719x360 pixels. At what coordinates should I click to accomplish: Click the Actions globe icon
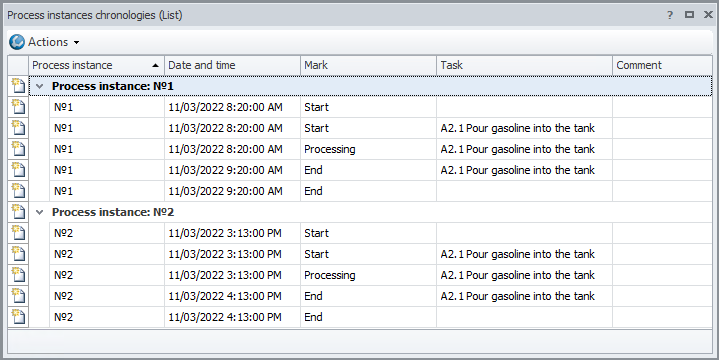click(17, 42)
